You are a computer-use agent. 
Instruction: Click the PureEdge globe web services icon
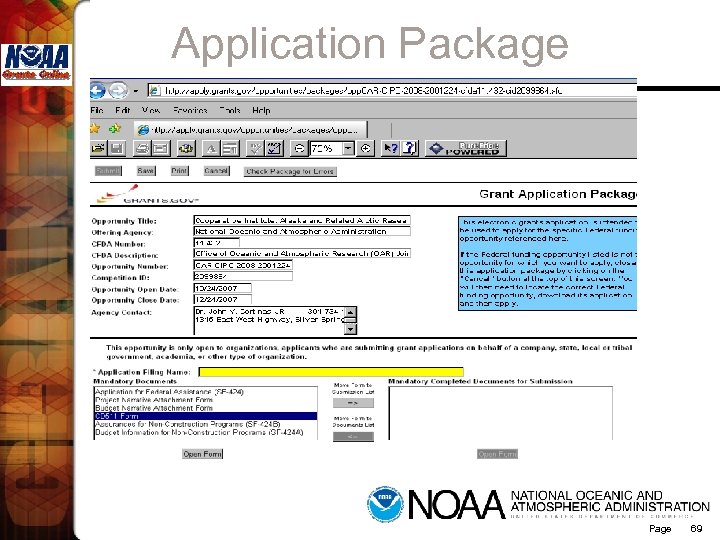click(x=186, y=148)
